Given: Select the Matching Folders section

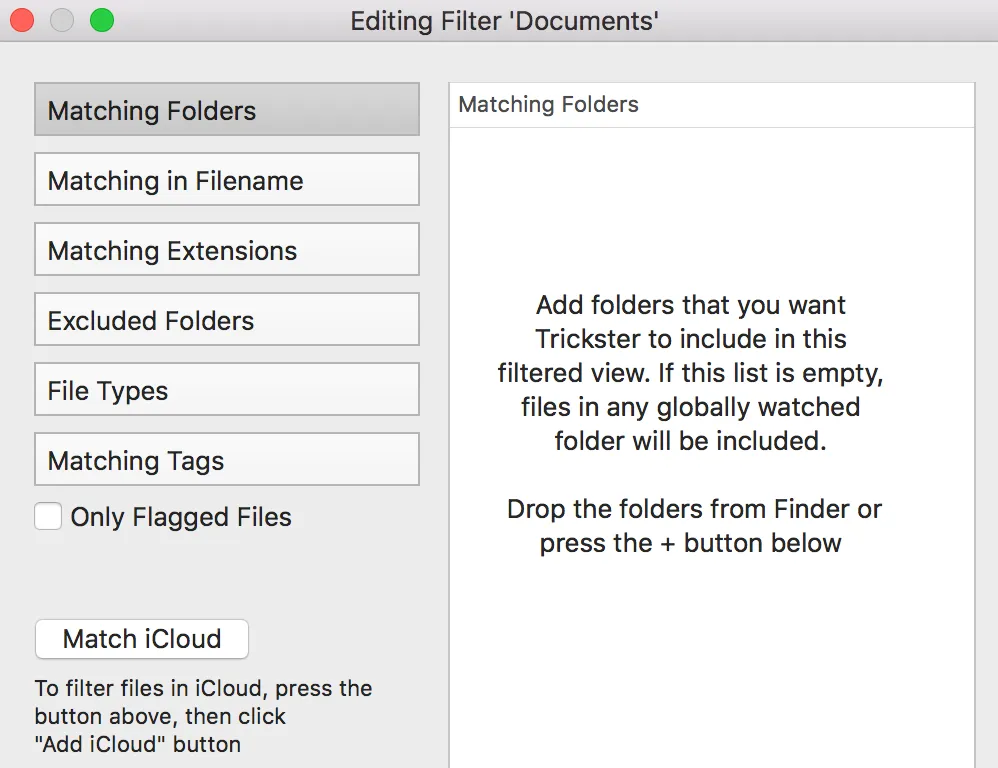Looking at the screenshot, I should (x=227, y=109).
